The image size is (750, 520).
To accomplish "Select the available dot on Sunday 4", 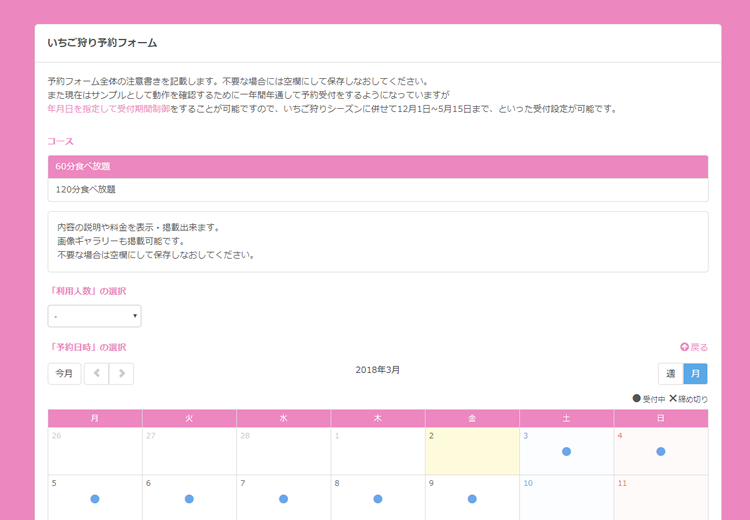I will pos(661,451).
